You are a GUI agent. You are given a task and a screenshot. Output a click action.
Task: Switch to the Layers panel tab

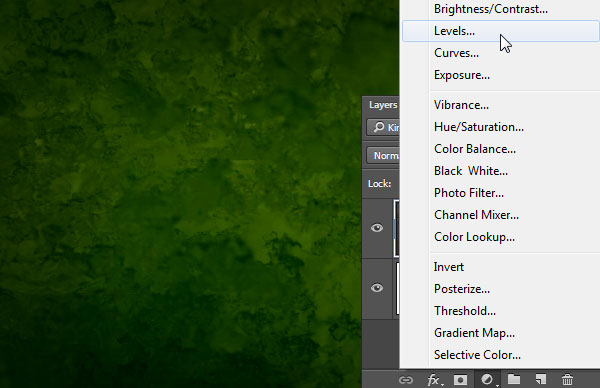point(383,104)
